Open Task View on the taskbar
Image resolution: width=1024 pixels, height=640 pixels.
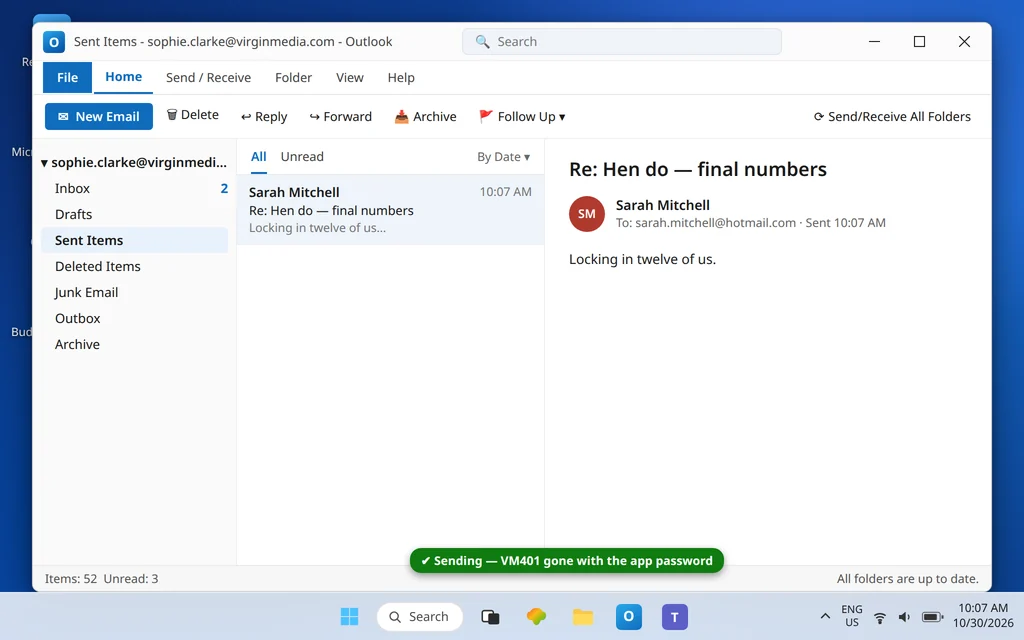click(x=490, y=616)
